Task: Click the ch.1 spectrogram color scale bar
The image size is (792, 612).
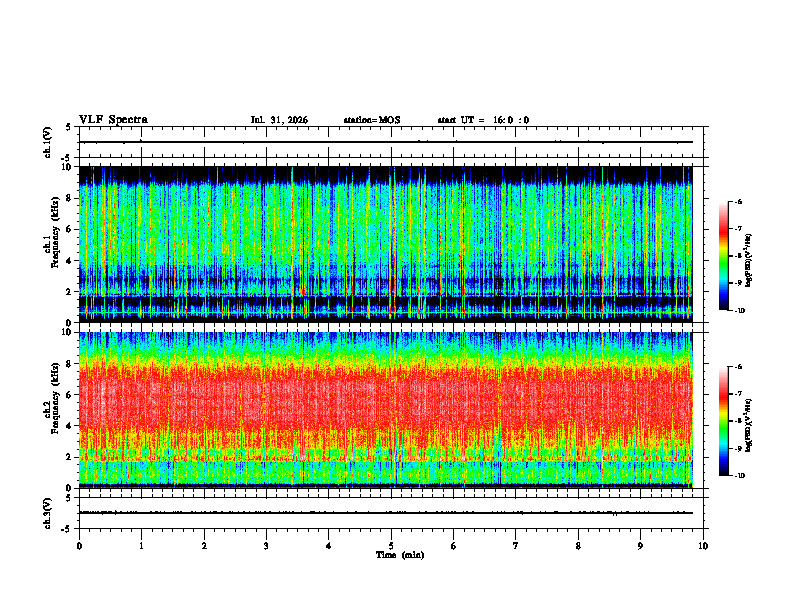Action: coord(723,256)
